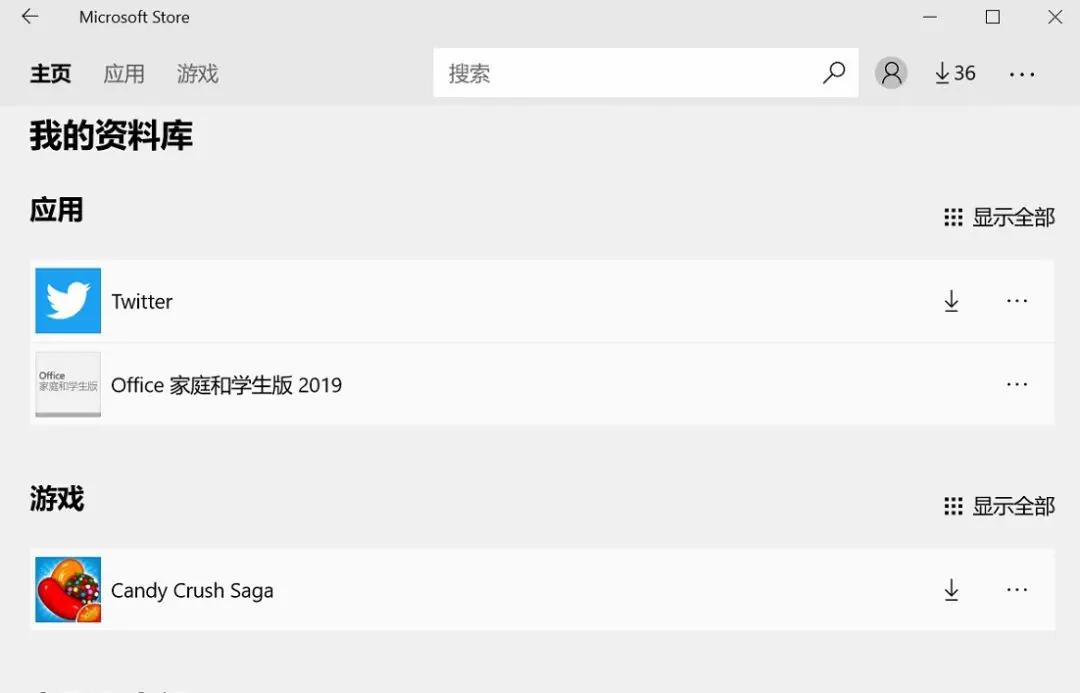Image resolution: width=1080 pixels, height=693 pixels.
Task: Switch to the 应用 tab
Action: pos(124,73)
